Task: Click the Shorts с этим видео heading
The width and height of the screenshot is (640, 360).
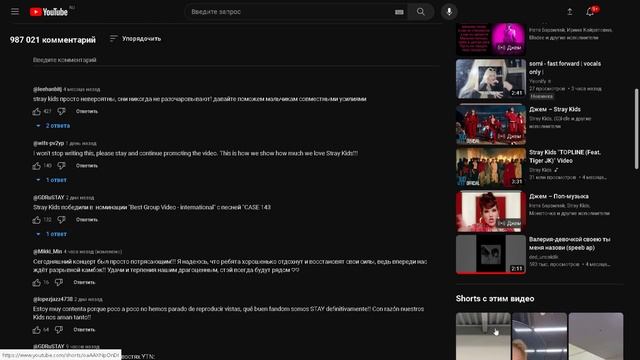Action: [x=495, y=299]
